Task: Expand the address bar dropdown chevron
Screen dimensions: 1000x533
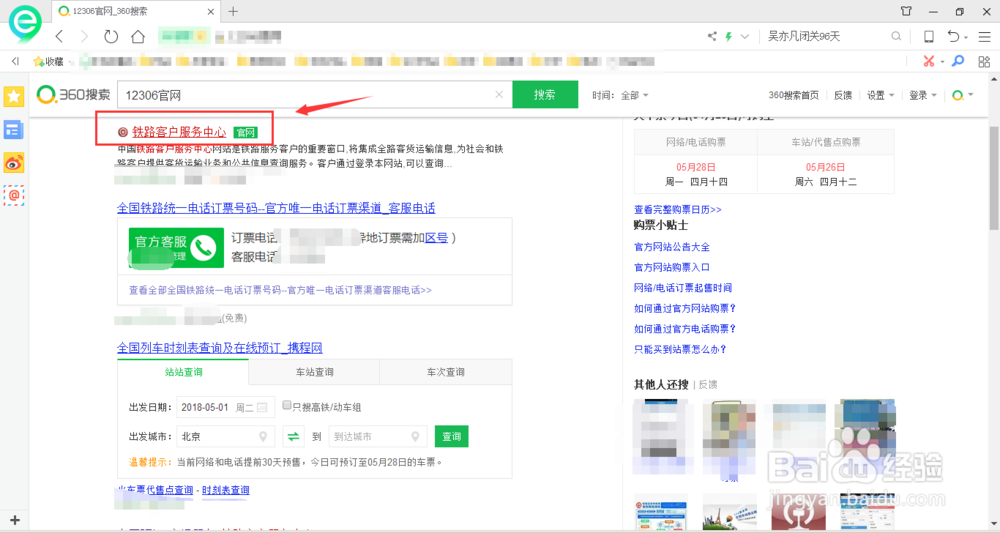Action: (x=744, y=36)
